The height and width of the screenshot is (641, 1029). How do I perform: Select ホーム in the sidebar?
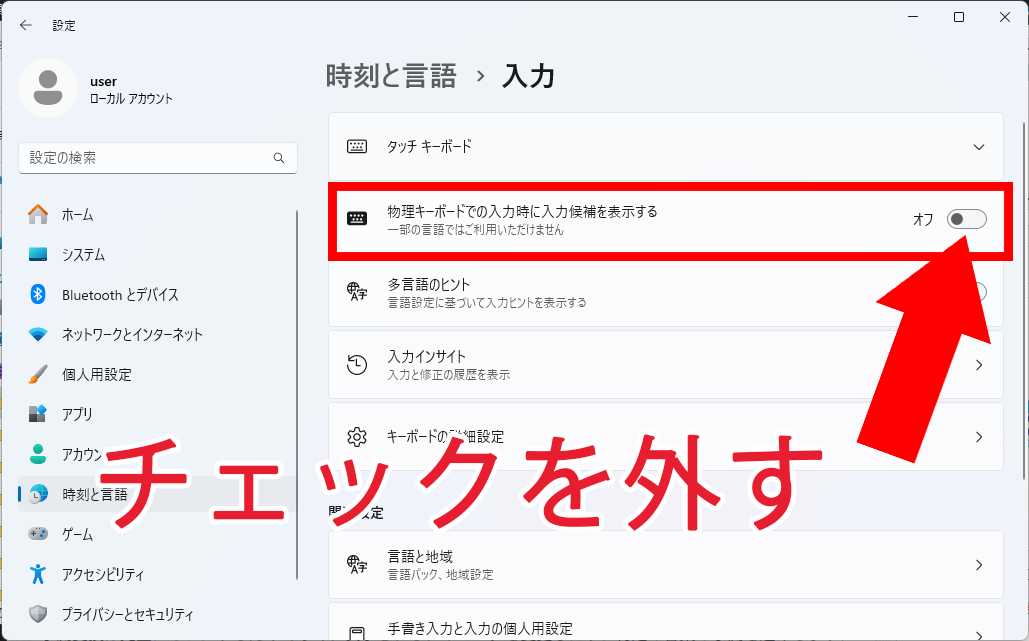(x=77, y=214)
